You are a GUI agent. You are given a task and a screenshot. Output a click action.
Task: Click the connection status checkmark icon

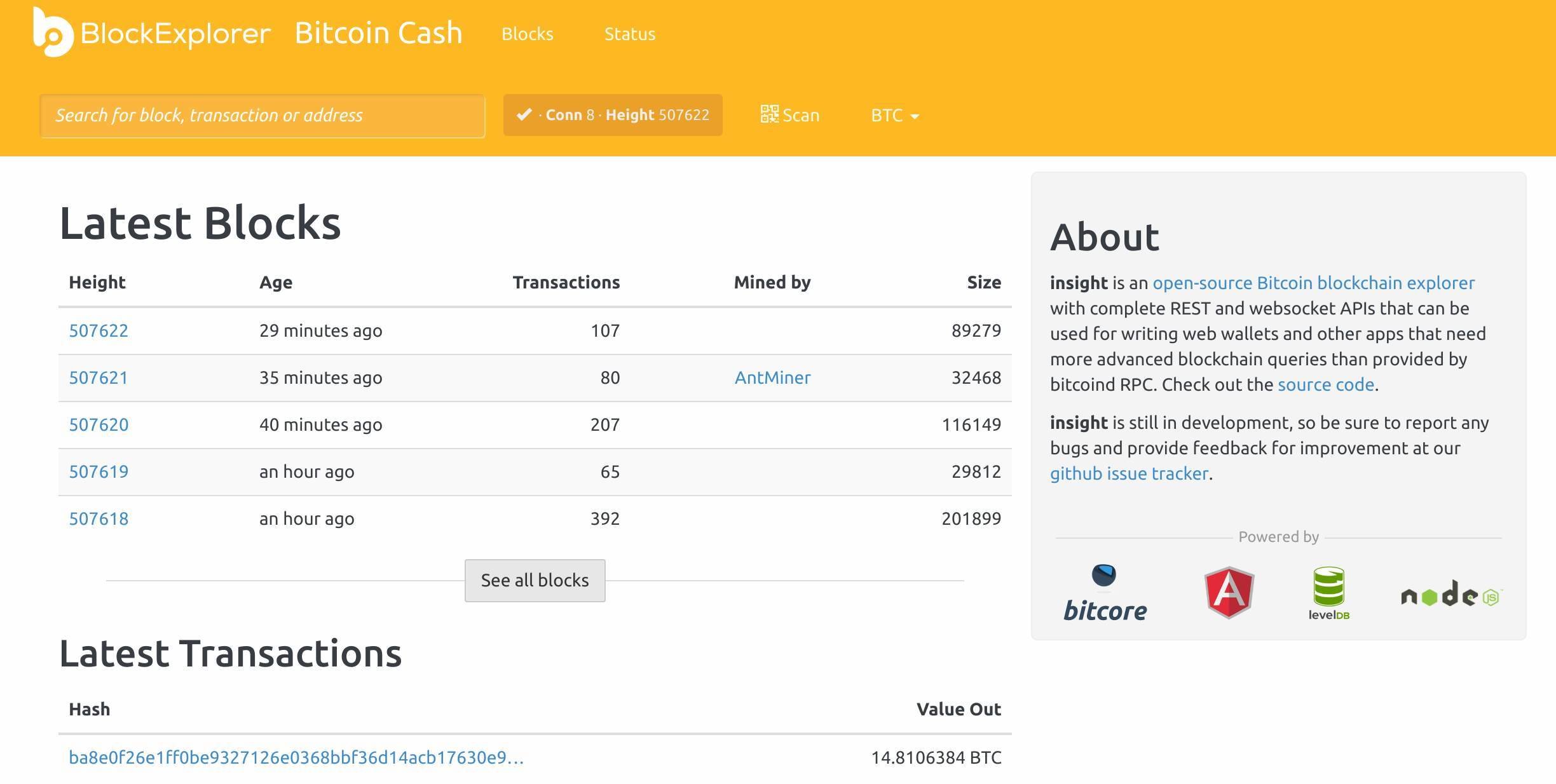pyautogui.click(x=524, y=115)
